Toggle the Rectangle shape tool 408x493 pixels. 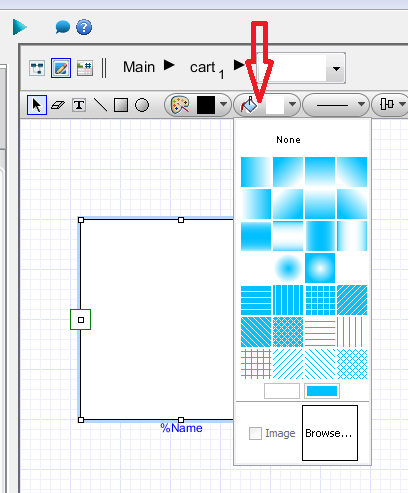click(121, 105)
